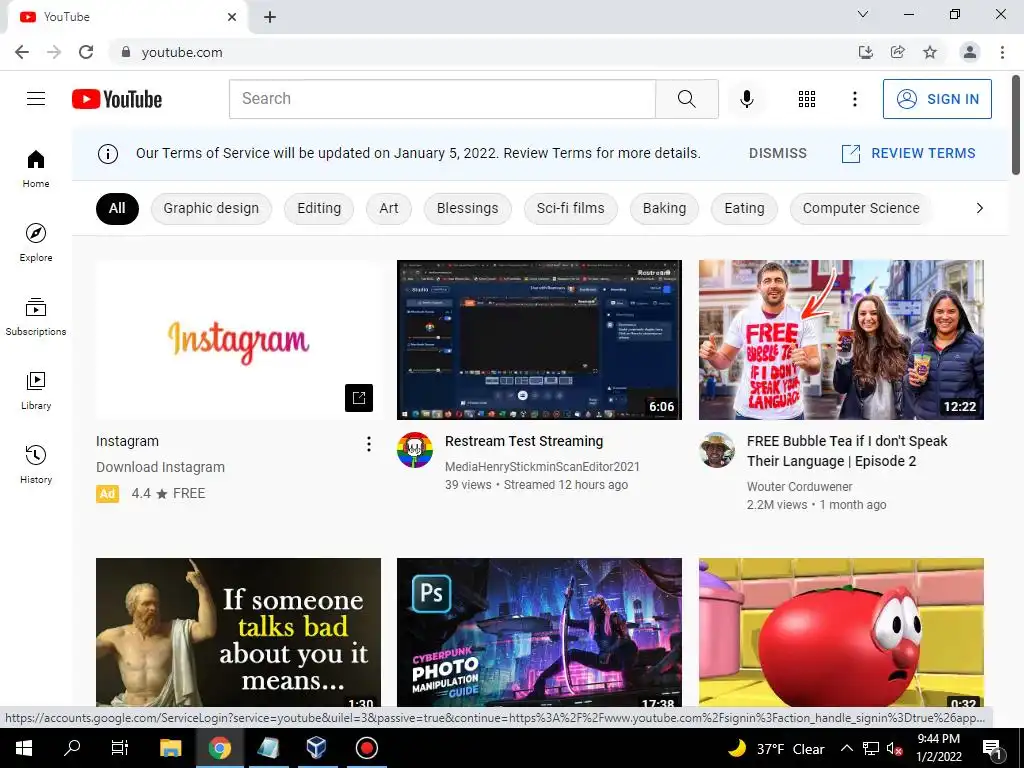Select the Blessings chip
The width and height of the screenshot is (1024, 768).
[x=468, y=208]
